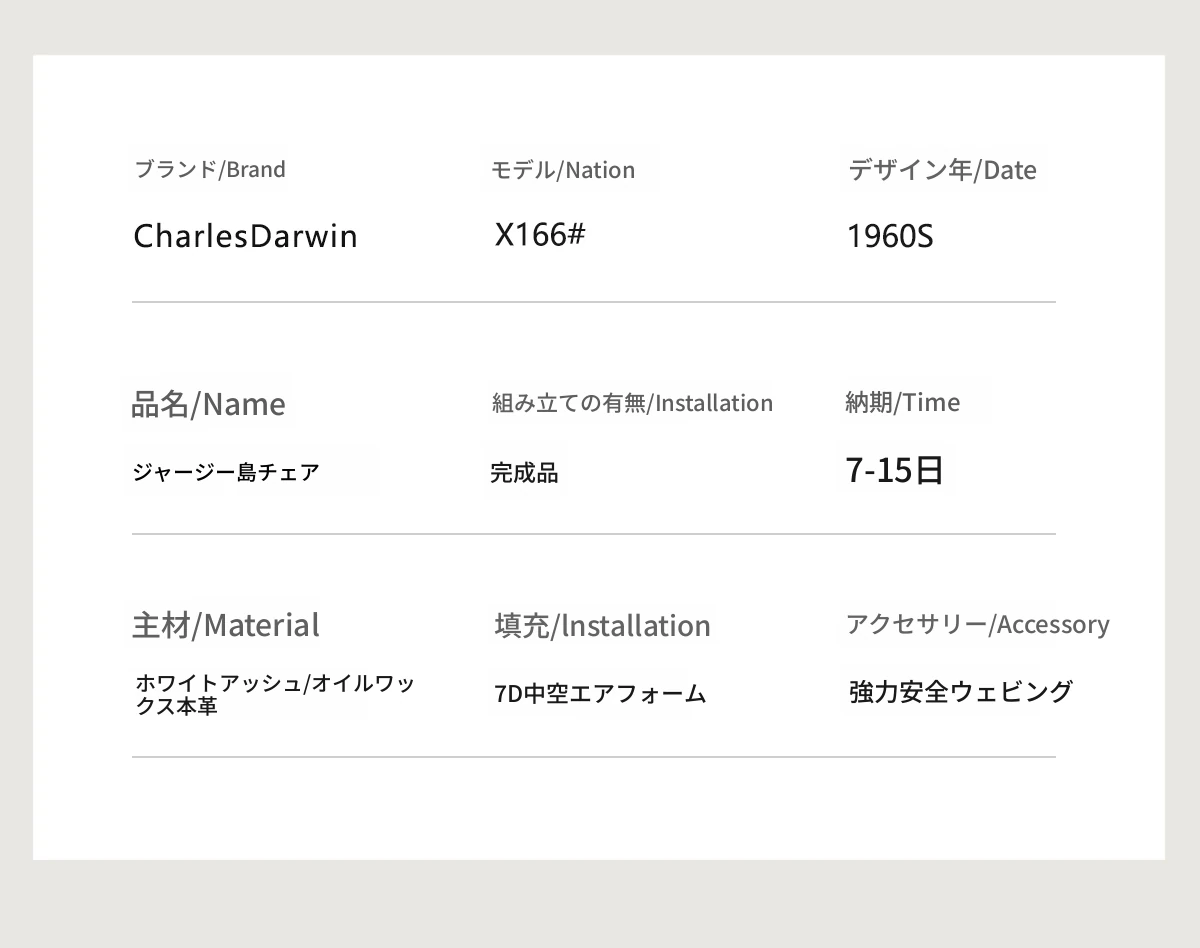
Task: Click the 品名/Name heading
Action: coord(208,404)
